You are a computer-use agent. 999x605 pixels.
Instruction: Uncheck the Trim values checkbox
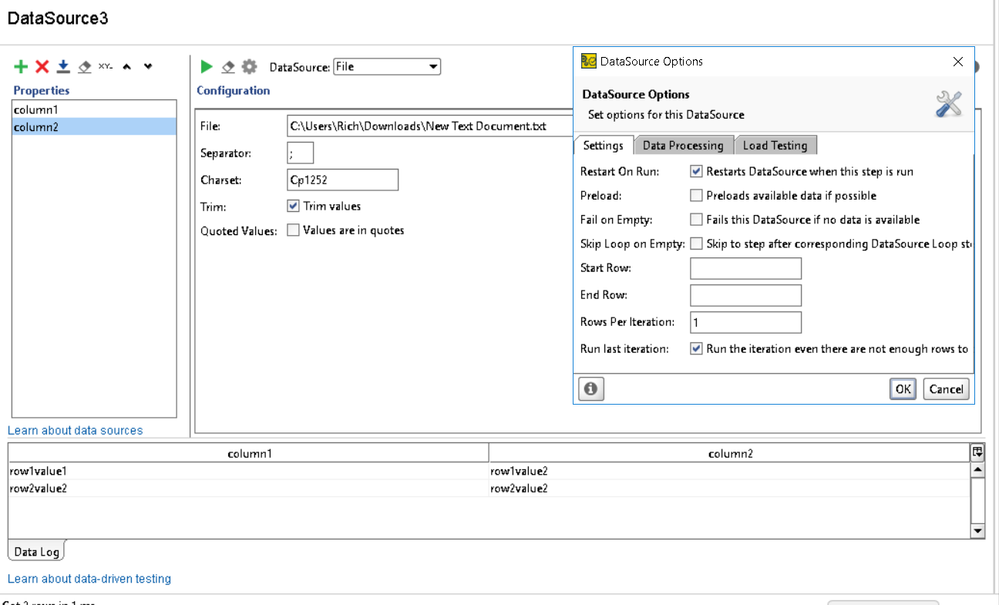tap(293, 206)
